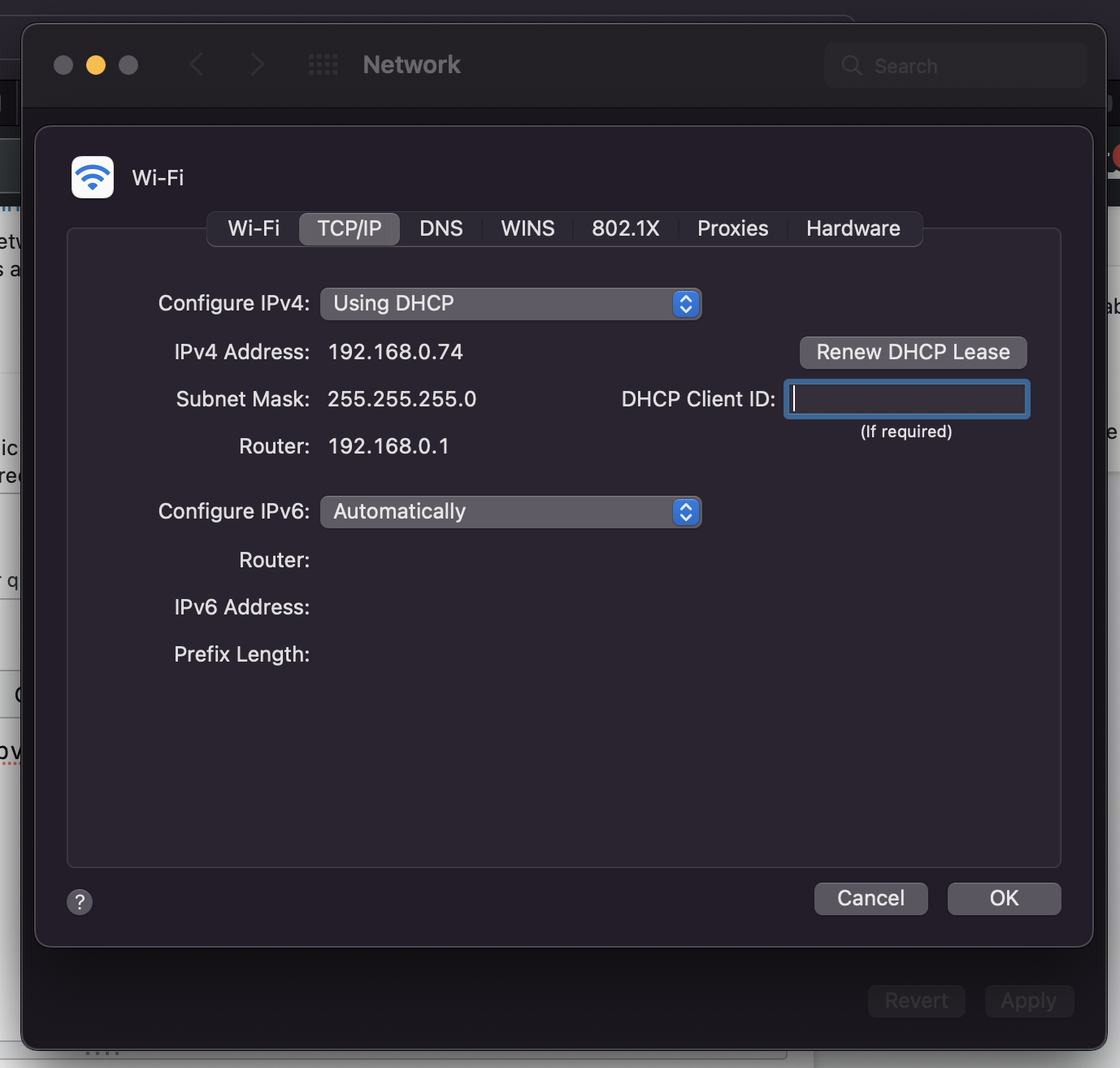Screen dimensions: 1120x1068
Task: Click the Prefix Length label
Action: click(x=242, y=654)
